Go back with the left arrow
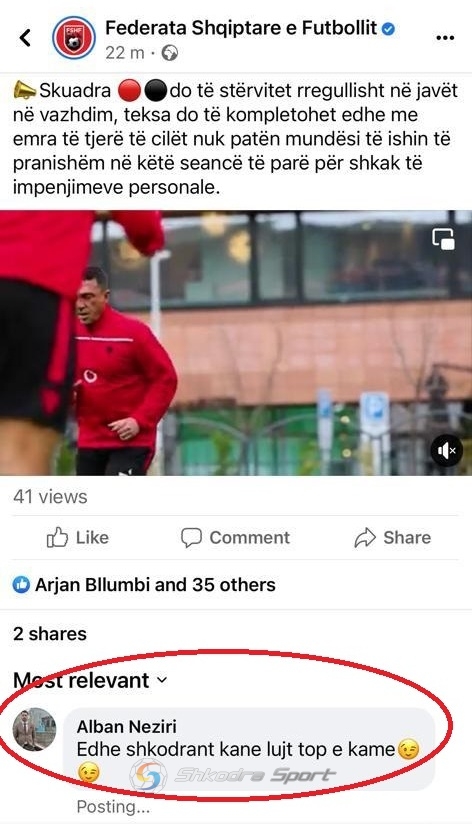Screen dimensions: 472x824 point(25,37)
